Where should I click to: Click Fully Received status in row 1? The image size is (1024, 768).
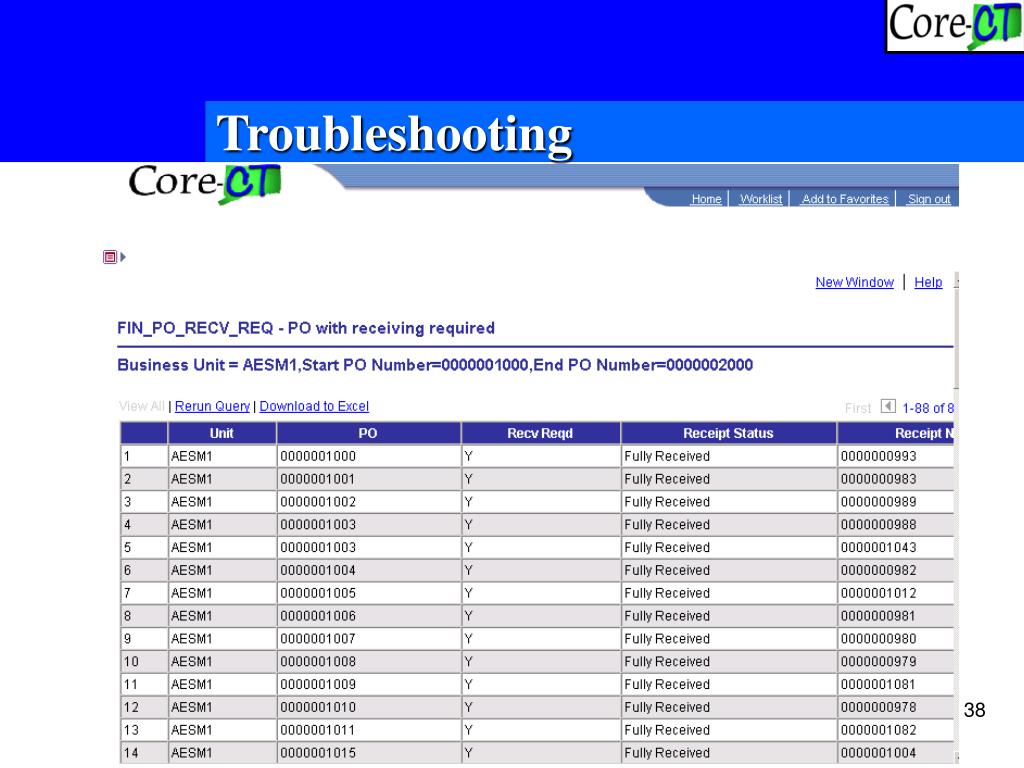click(x=667, y=456)
